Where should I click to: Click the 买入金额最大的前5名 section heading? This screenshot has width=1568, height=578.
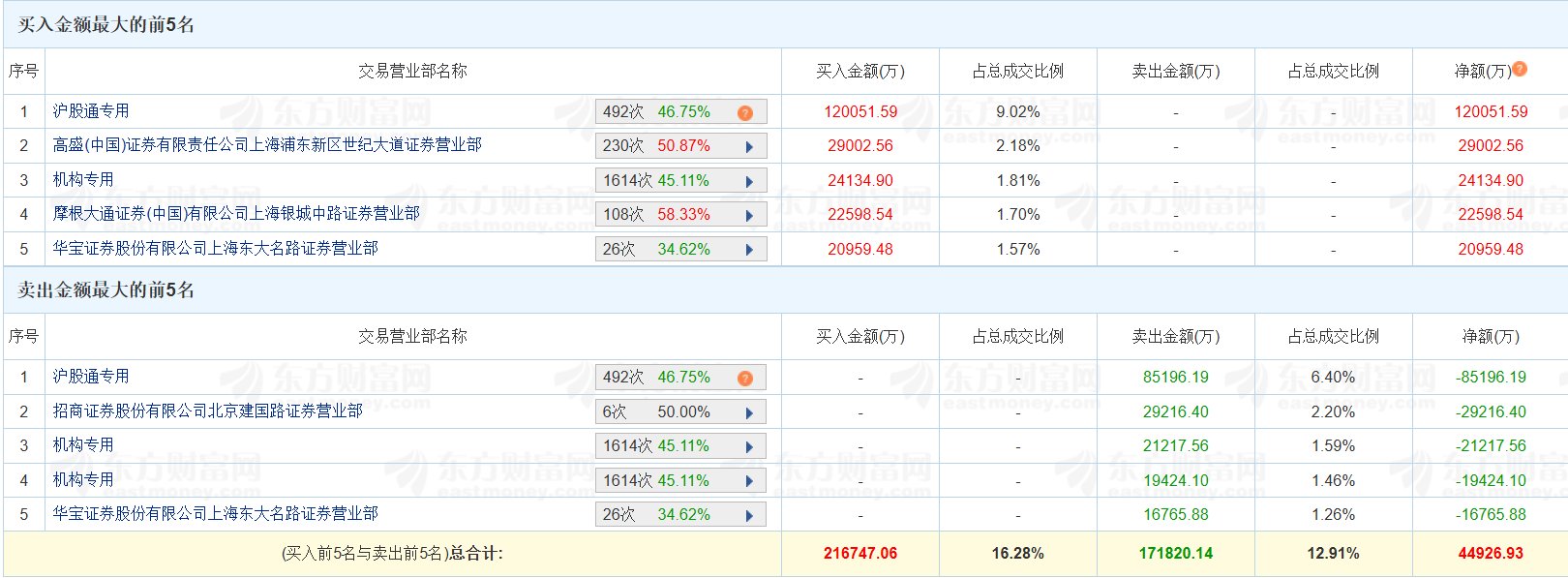[106, 25]
